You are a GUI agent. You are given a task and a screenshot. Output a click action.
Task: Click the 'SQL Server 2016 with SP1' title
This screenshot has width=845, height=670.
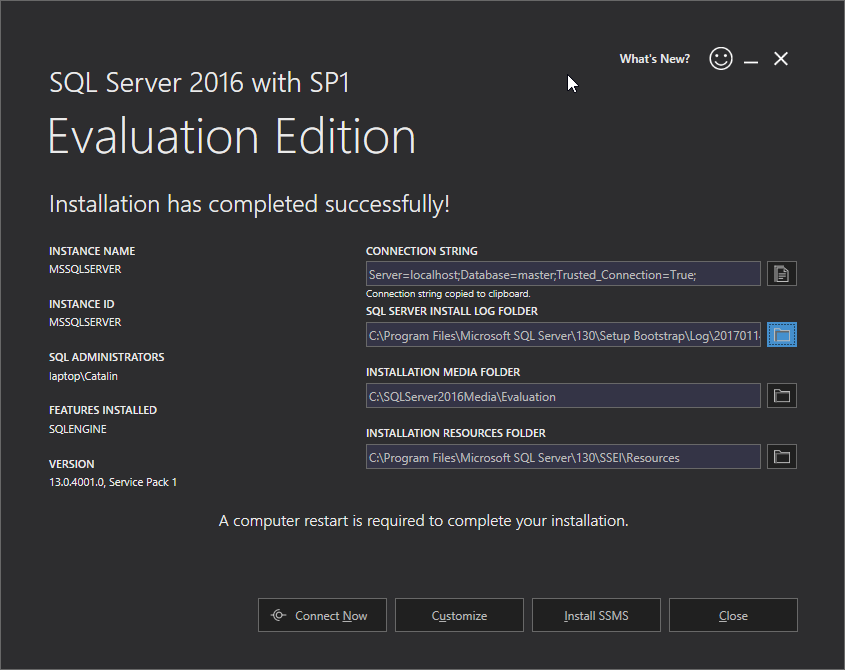(x=199, y=83)
